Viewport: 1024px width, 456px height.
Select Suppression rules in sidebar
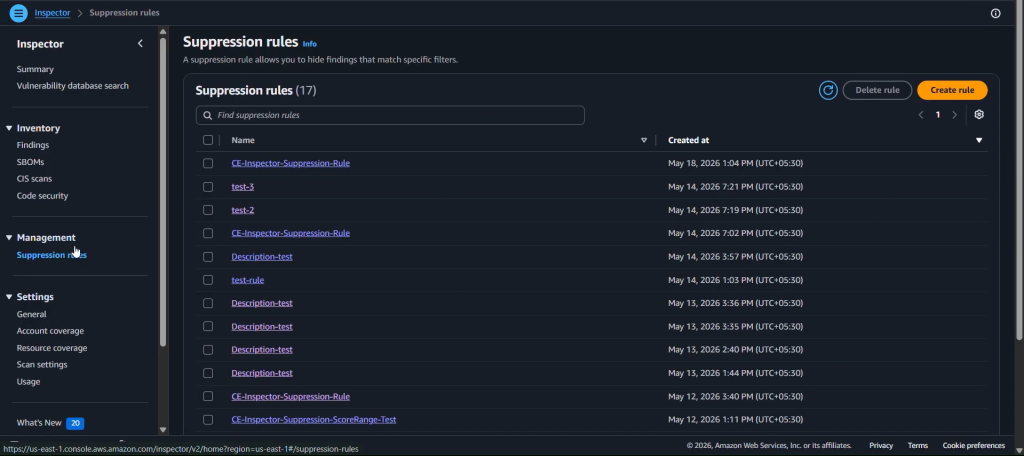click(x=52, y=255)
